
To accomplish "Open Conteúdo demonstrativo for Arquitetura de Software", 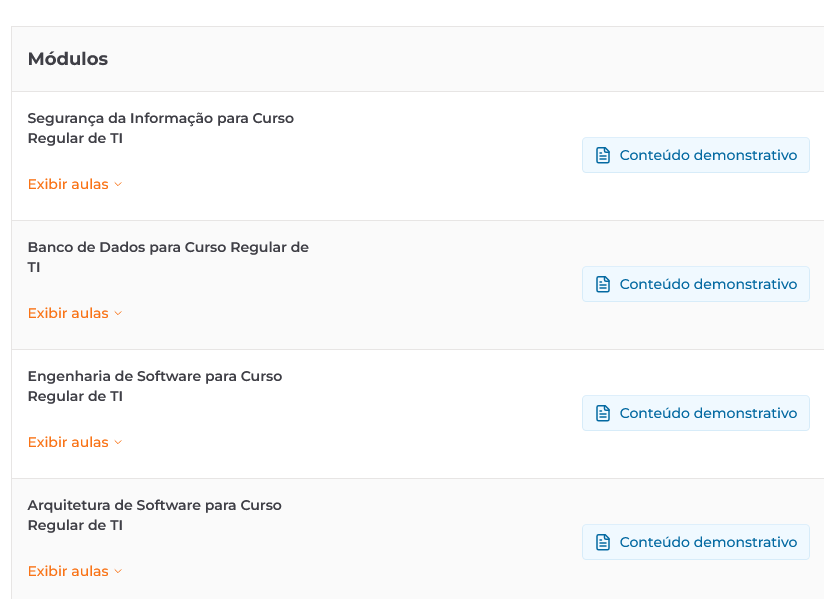I will click(696, 542).
